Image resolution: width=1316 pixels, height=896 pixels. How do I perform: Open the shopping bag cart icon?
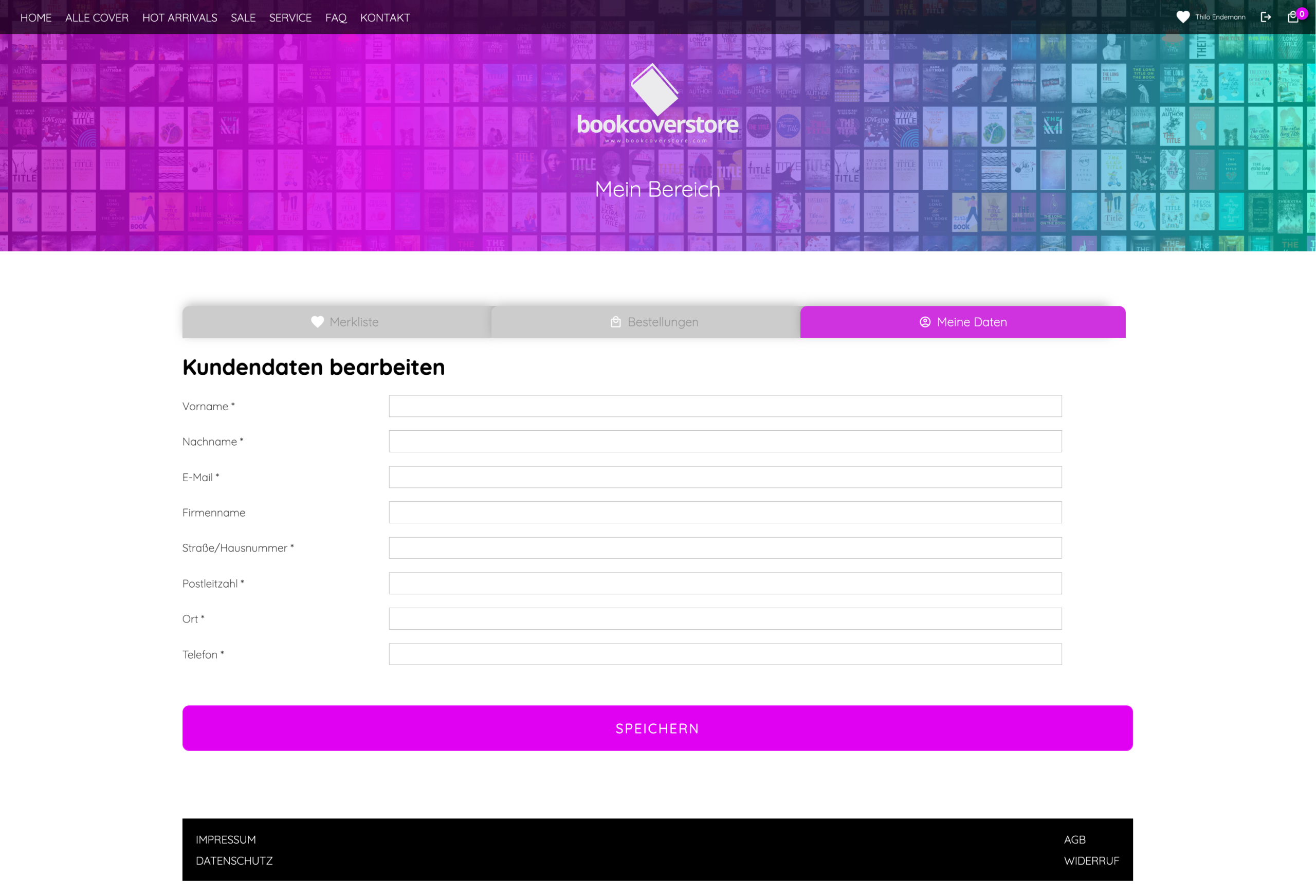click(1293, 17)
